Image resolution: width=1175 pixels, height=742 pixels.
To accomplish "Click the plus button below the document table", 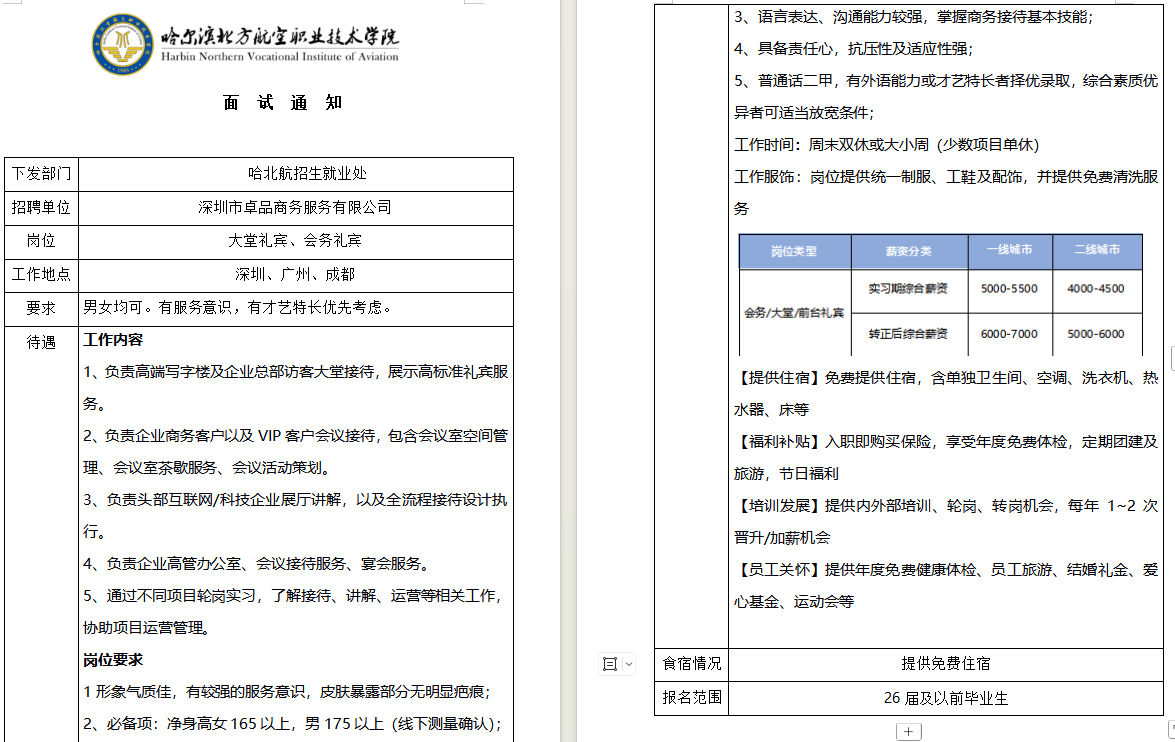I will tap(908, 731).
